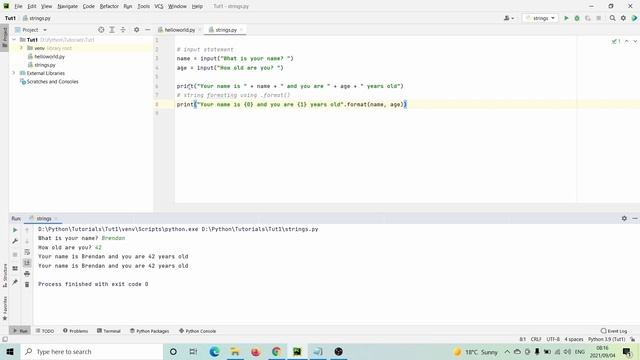The height and width of the screenshot is (360, 640).
Task: Open the VCS menu
Action: pos(159,6)
